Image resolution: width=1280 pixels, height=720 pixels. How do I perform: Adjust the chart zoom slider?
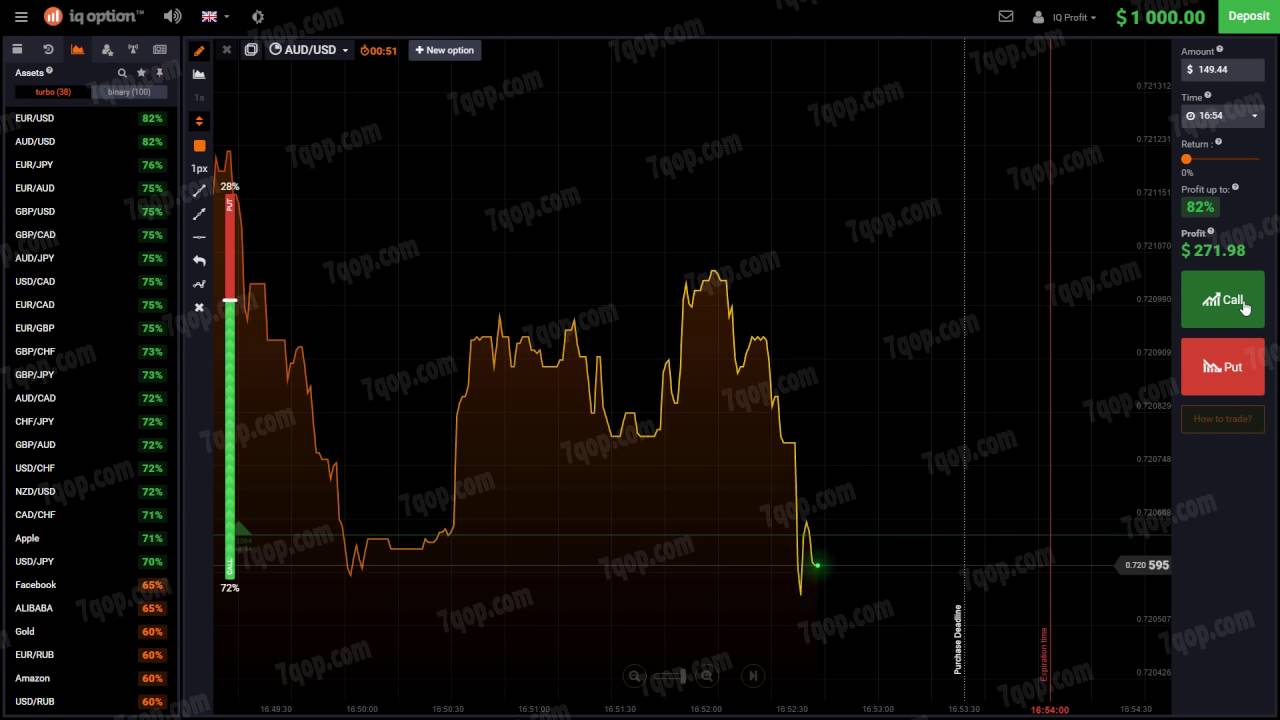tap(670, 676)
